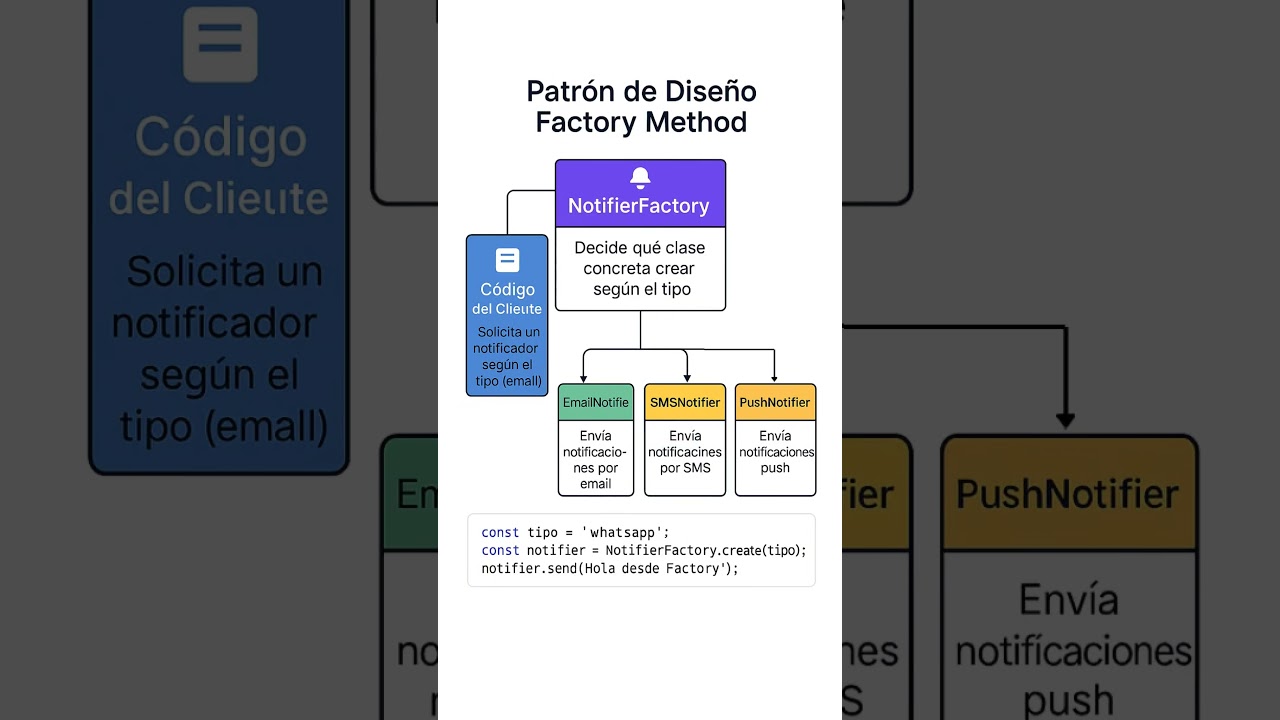Click the small 'Código del Clieute' label in the center diagram
The width and height of the screenshot is (1280, 720).
[507, 299]
